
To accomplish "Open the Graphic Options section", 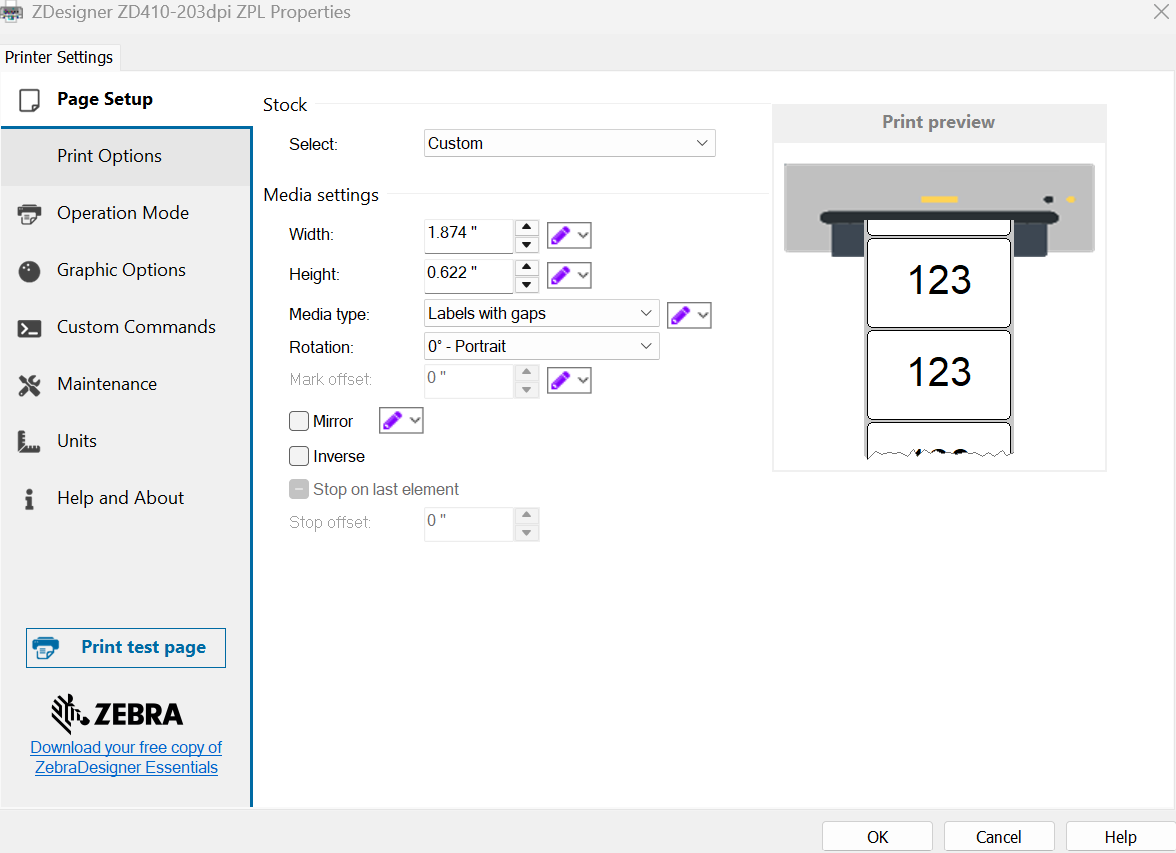I will [126, 270].
